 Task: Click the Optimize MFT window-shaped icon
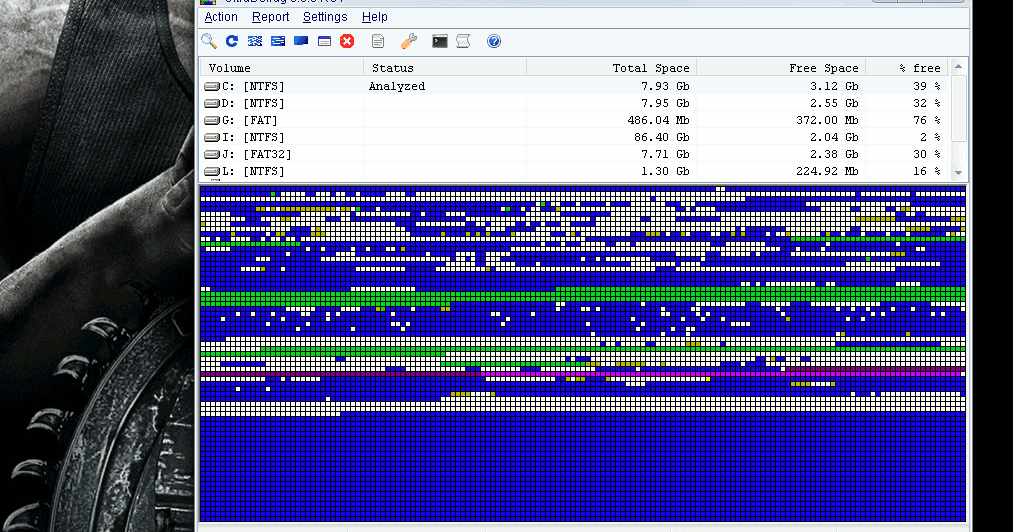pyautogui.click(x=324, y=41)
